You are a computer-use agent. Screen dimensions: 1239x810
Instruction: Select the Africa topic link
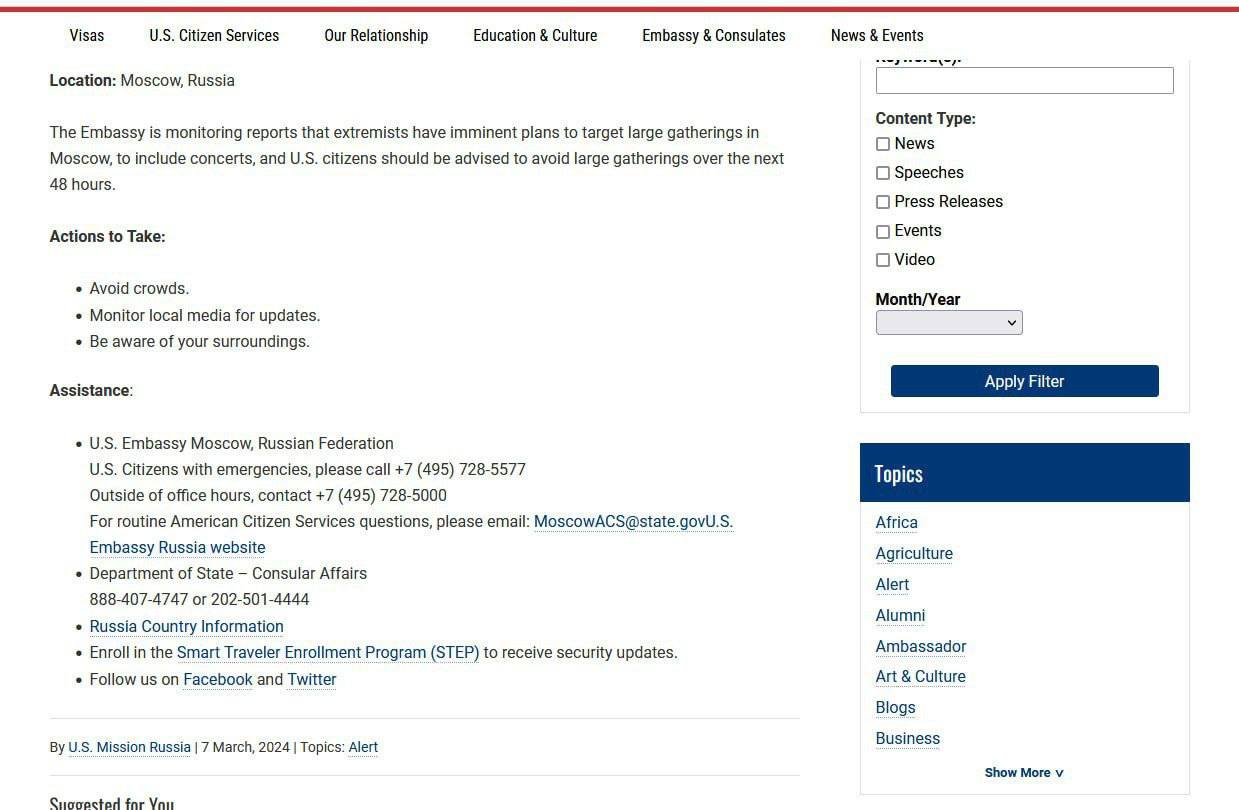click(x=896, y=523)
